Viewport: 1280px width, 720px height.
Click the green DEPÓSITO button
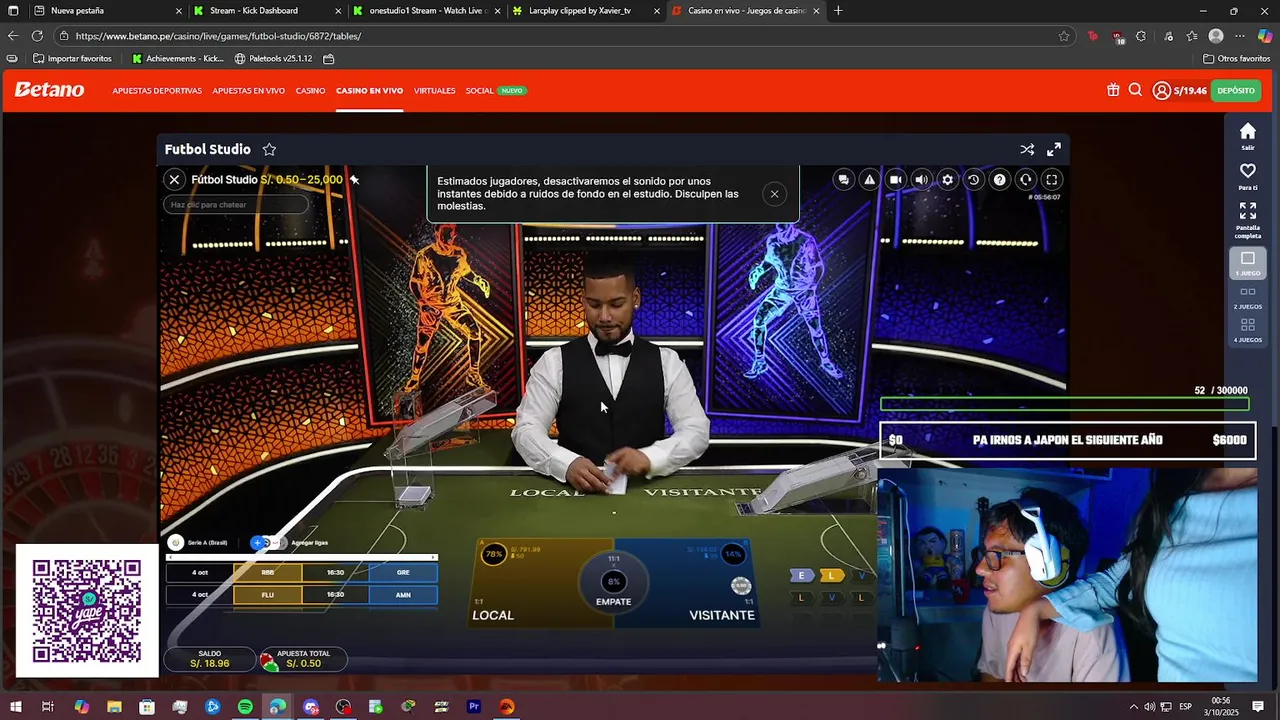point(1236,90)
